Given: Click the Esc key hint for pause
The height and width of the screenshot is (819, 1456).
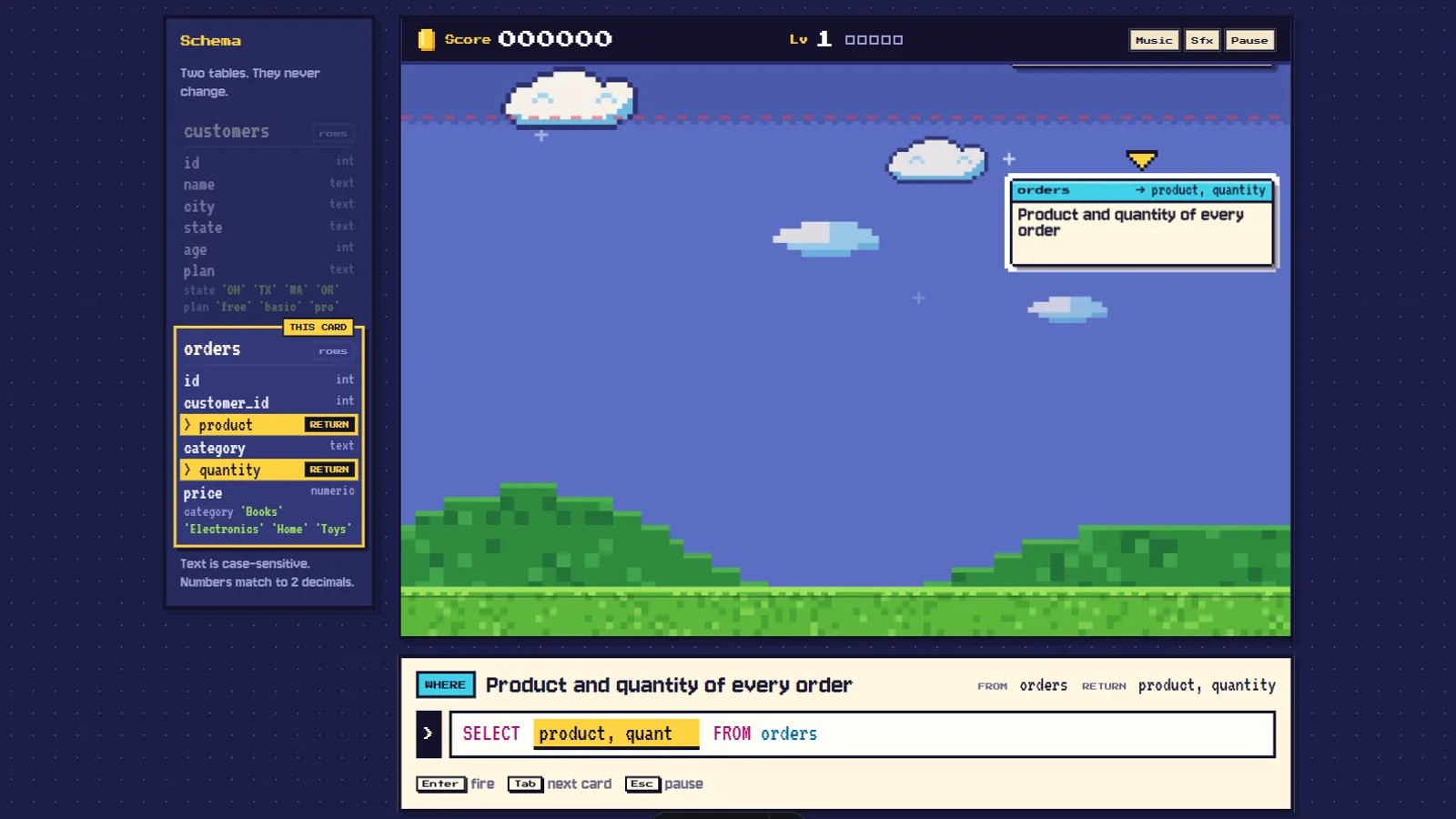Looking at the screenshot, I should point(642,784).
